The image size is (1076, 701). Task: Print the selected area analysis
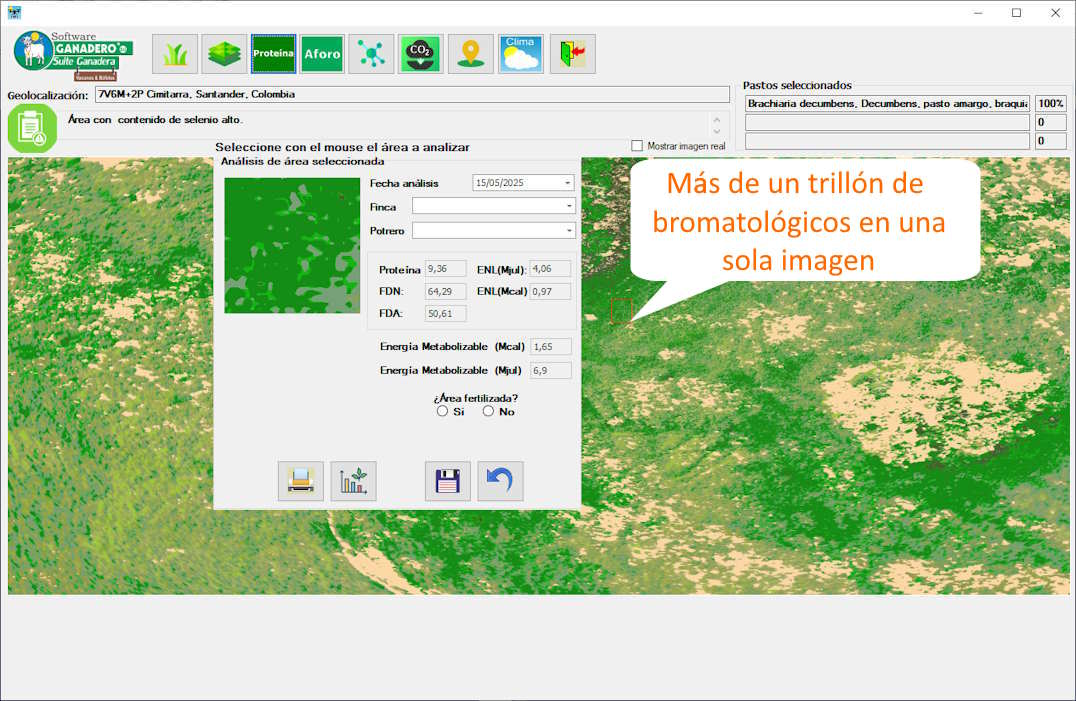pos(300,481)
